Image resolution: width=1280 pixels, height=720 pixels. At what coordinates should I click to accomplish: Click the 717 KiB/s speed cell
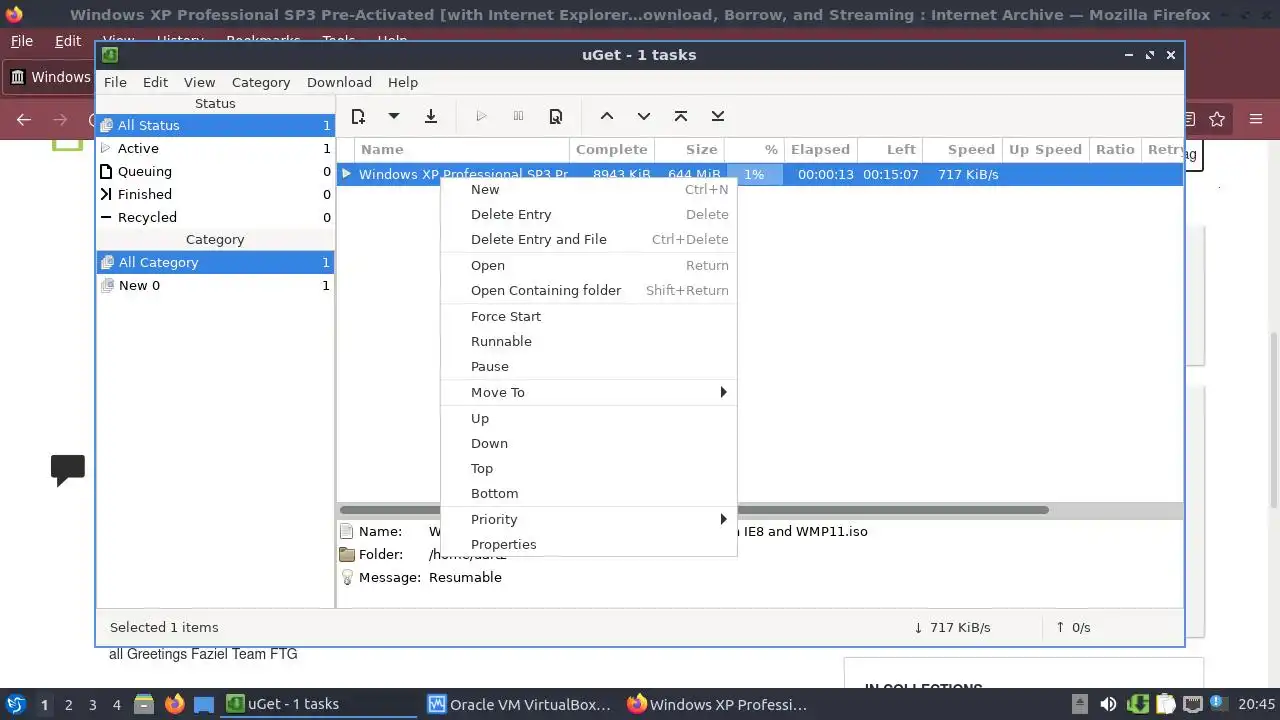pos(968,174)
